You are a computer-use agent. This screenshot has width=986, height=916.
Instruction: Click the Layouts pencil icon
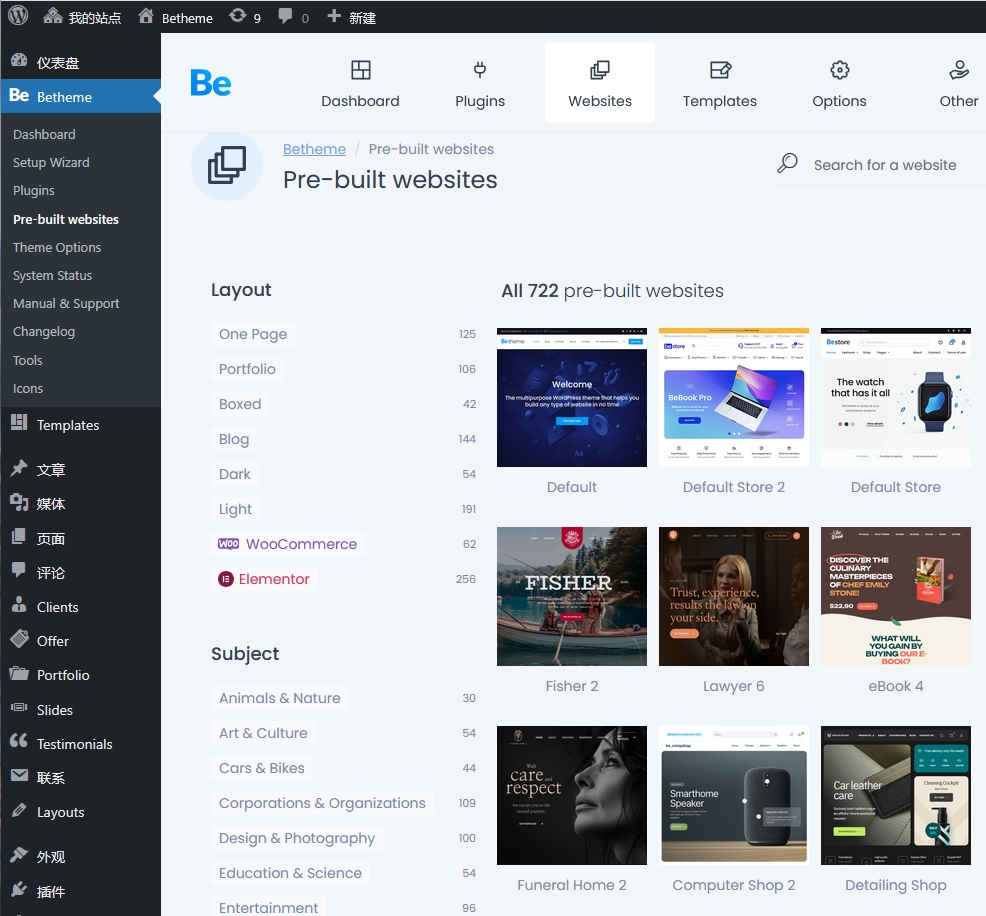[x=19, y=810]
